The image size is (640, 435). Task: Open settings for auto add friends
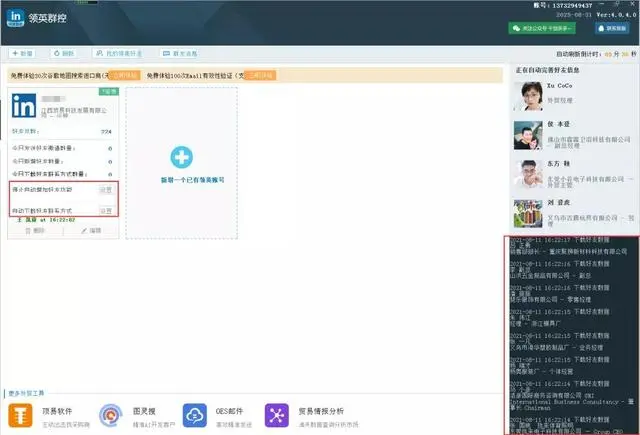[x=106, y=190]
